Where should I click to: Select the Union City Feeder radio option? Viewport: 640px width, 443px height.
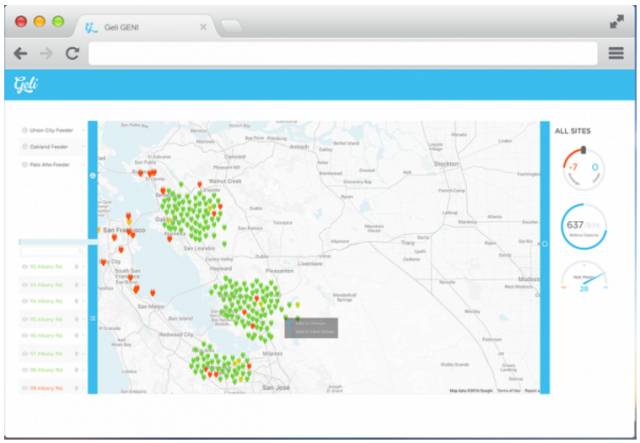(x=25, y=130)
